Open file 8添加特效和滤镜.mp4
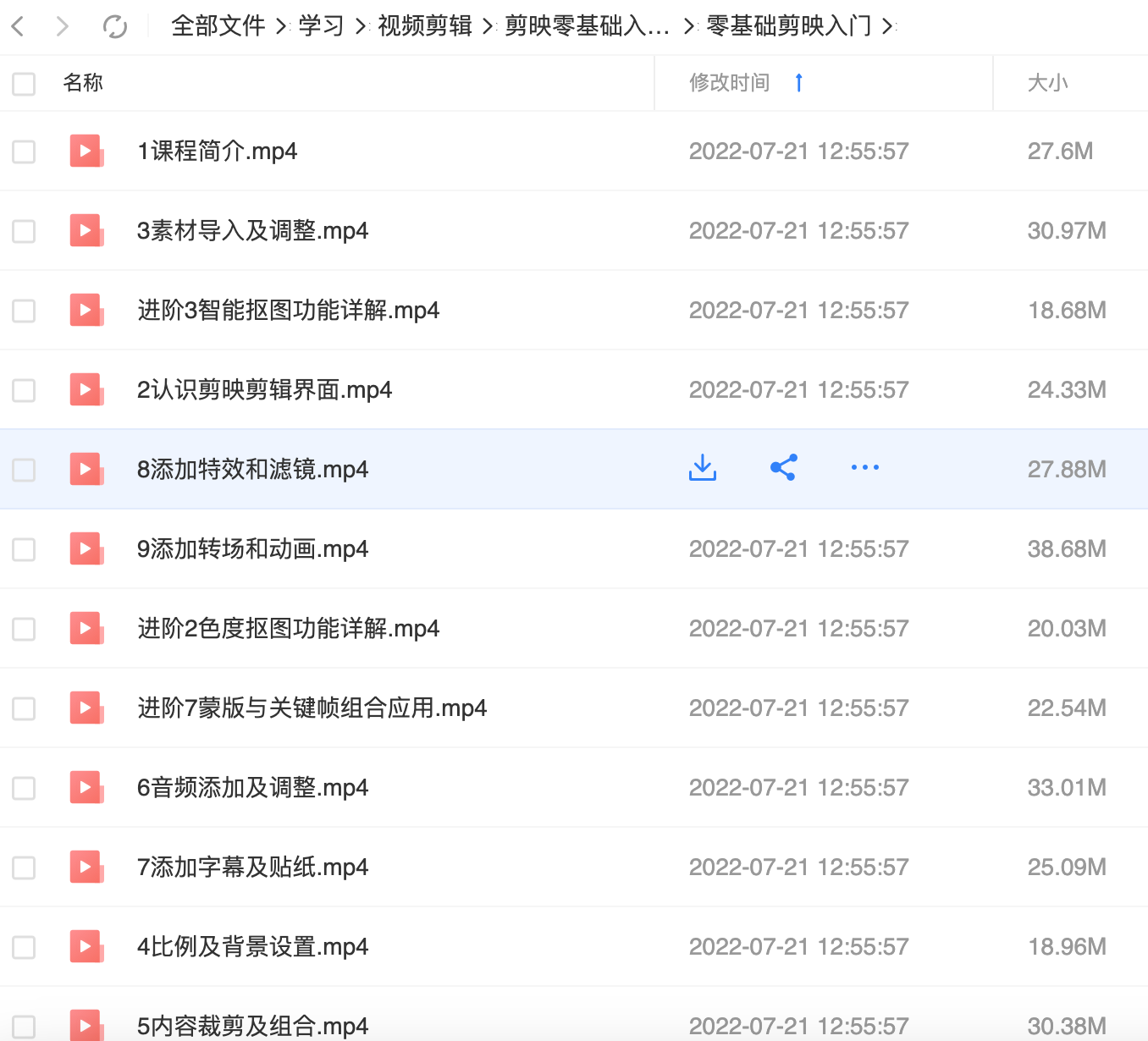Image resolution: width=1148 pixels, height=1041 pixels. tap(252, 470)
